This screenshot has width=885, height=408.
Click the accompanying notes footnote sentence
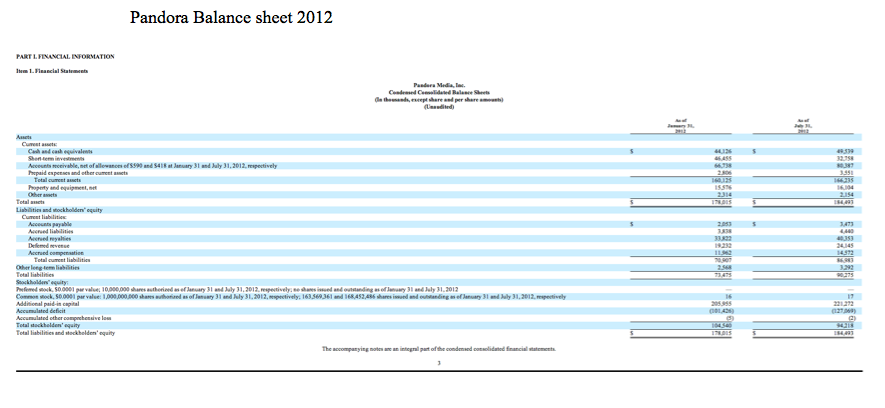(439, 349)
